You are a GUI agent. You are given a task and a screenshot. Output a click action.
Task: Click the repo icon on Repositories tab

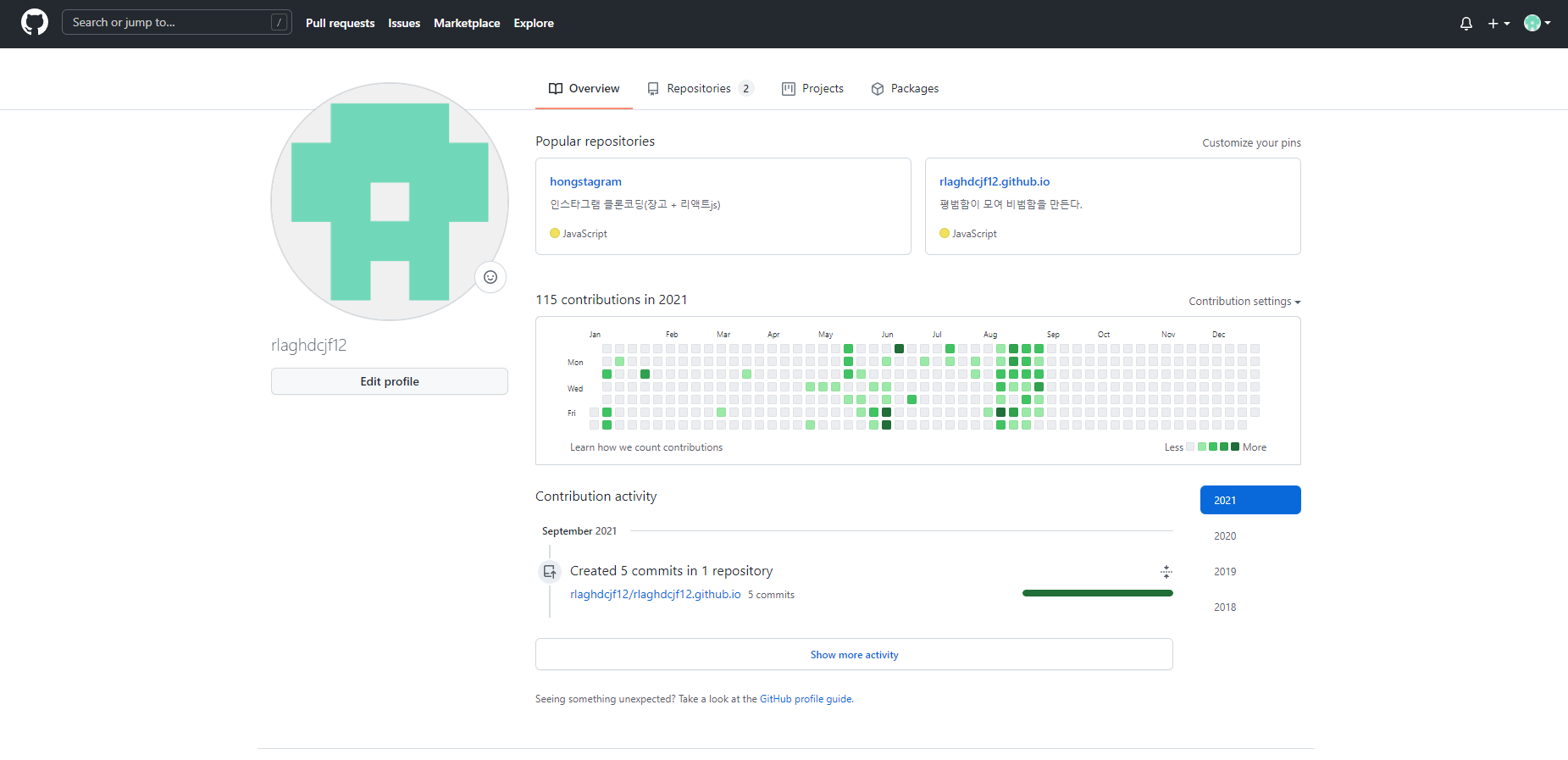tap(653, 88)
